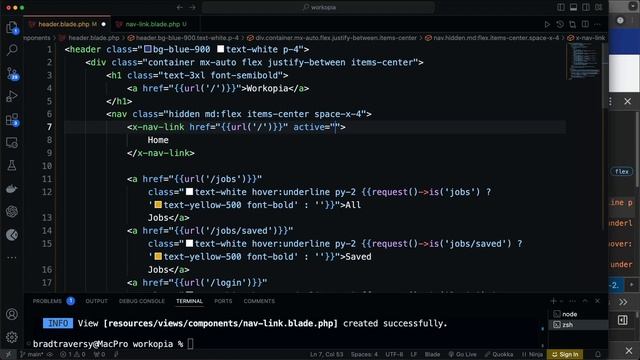Click the Split Editor Right icon

[x=585, y=24]
